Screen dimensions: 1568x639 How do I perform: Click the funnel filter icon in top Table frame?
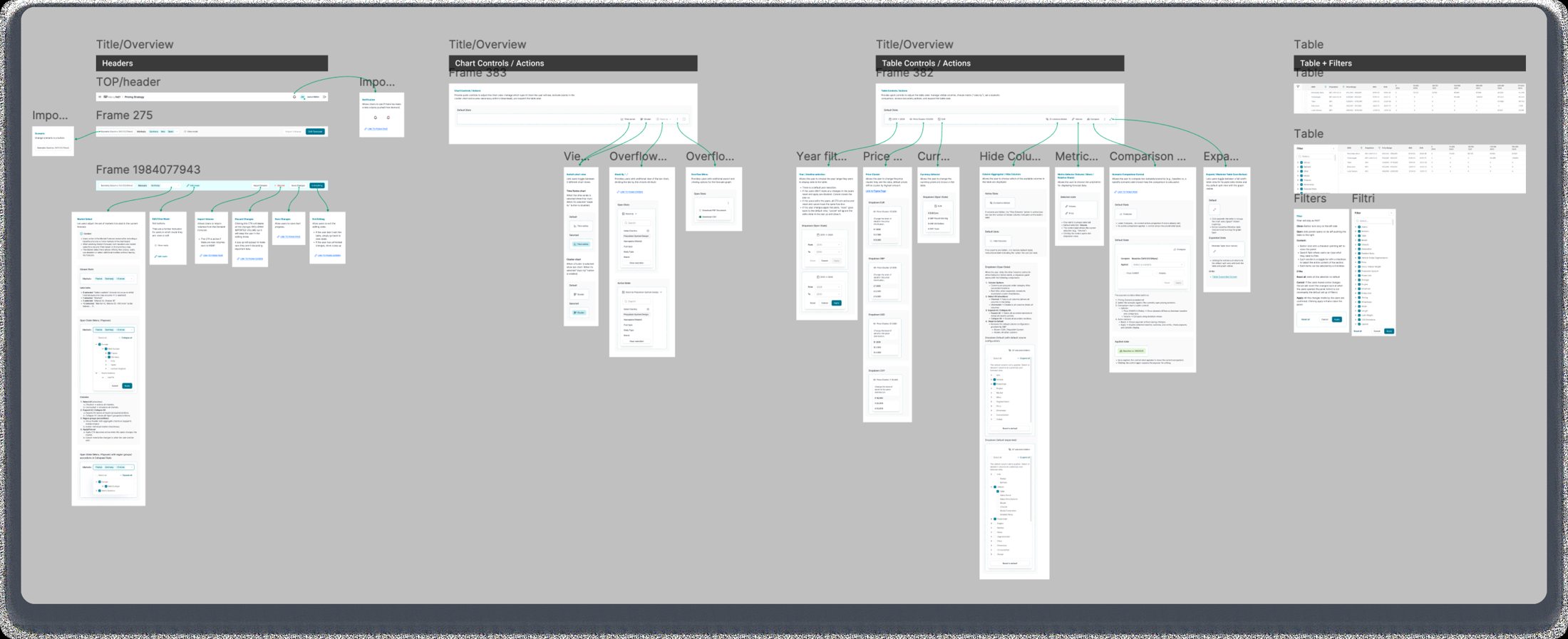coord(1298,86)
